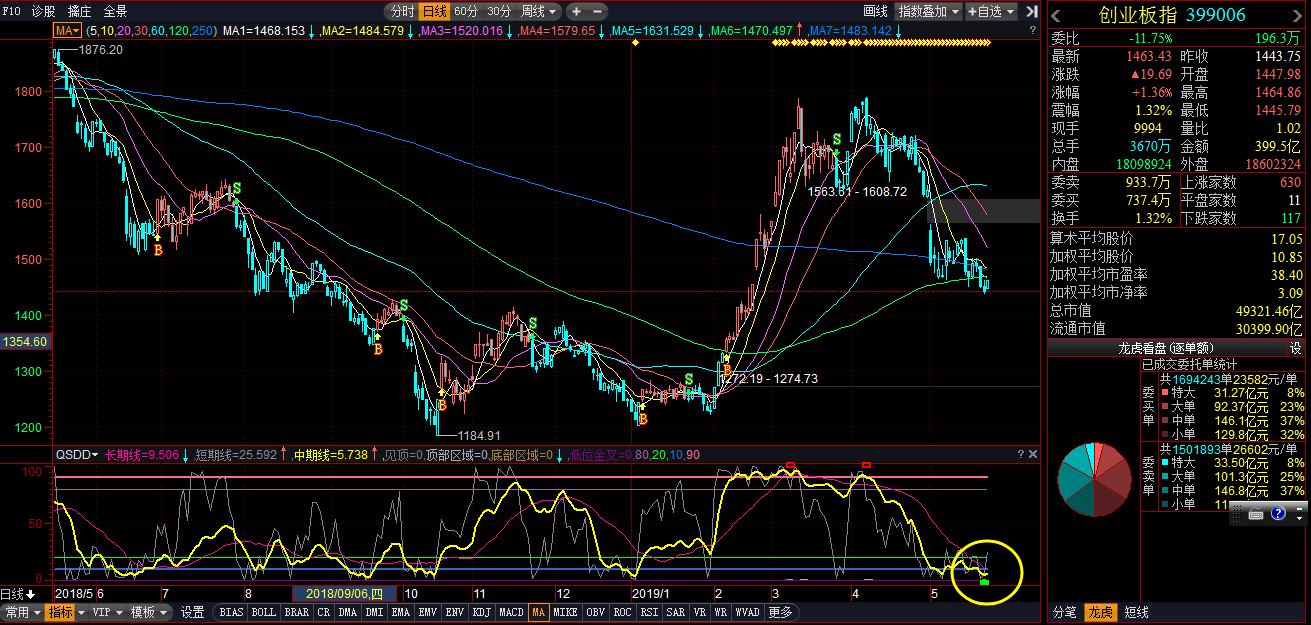Enable the BOLL indicator
Viewport: 1311px width, 625px height.
(263, 612)
